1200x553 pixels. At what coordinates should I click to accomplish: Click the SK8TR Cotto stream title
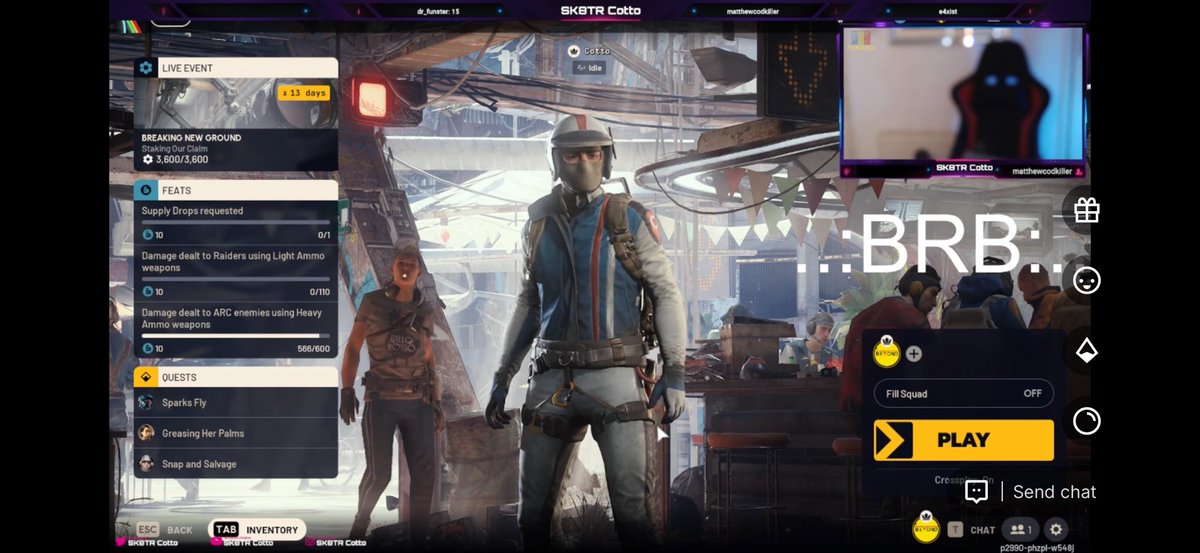click(600, 11)
